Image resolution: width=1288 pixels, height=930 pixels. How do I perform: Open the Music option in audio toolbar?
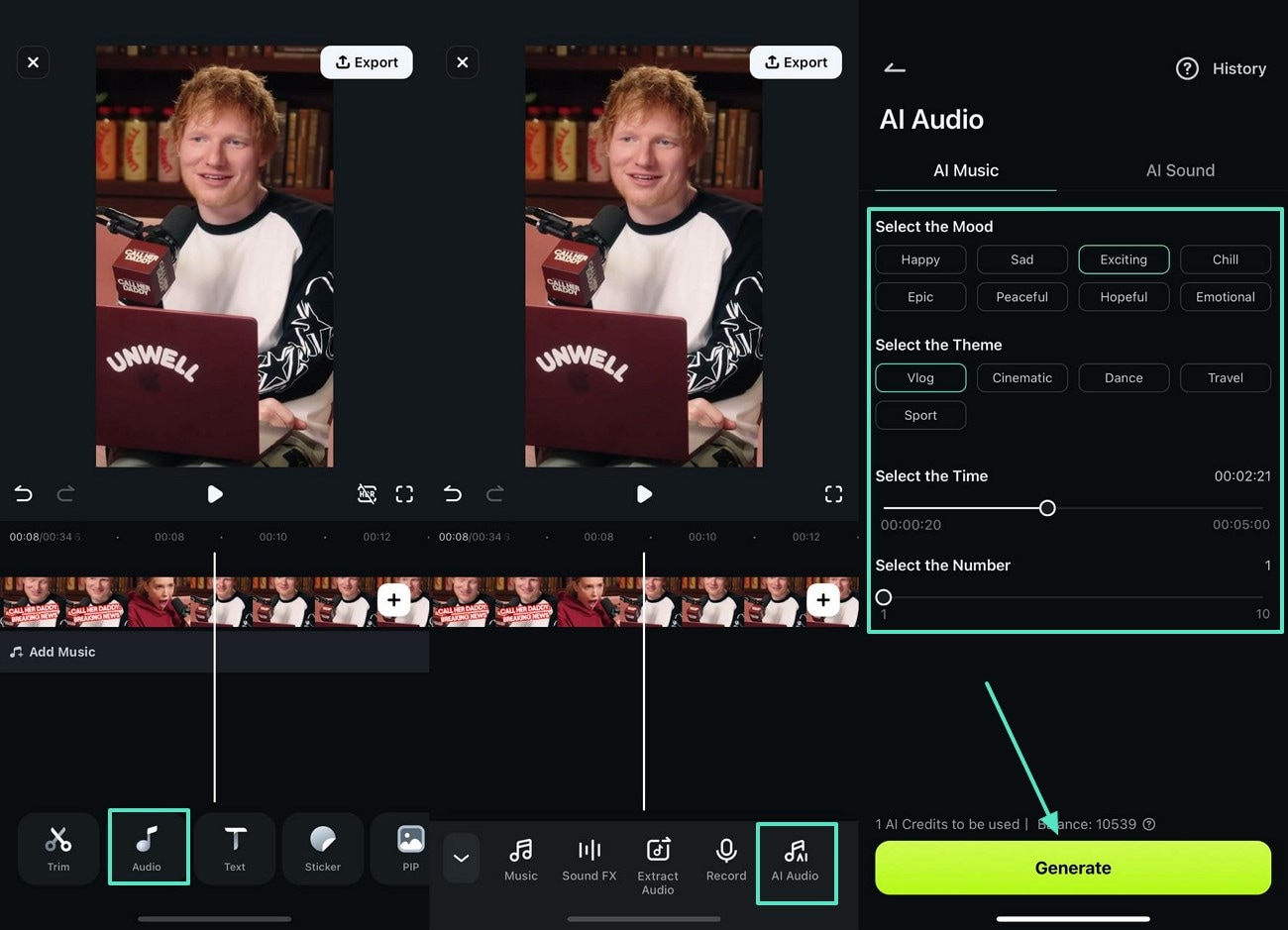[x=521, y=859]
